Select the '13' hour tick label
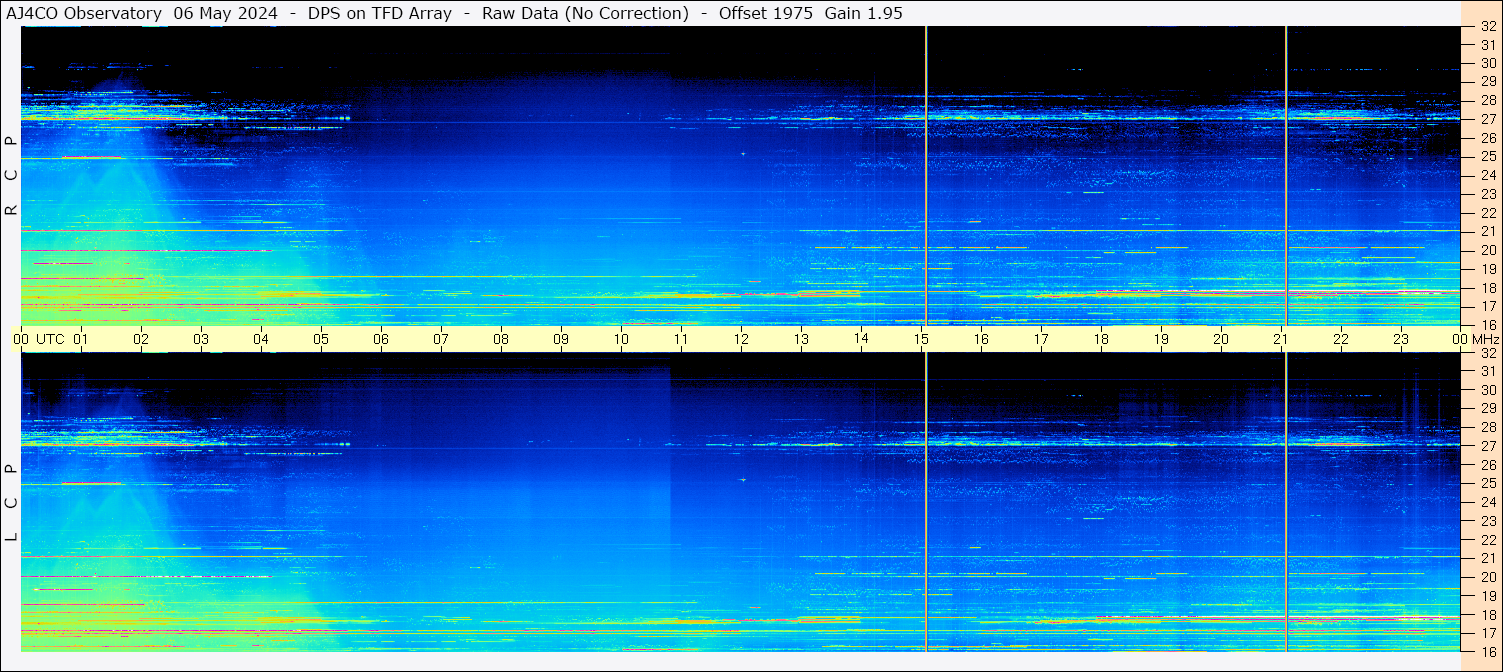The height and width of the screenshot is (672, 1503). [801, 339]
